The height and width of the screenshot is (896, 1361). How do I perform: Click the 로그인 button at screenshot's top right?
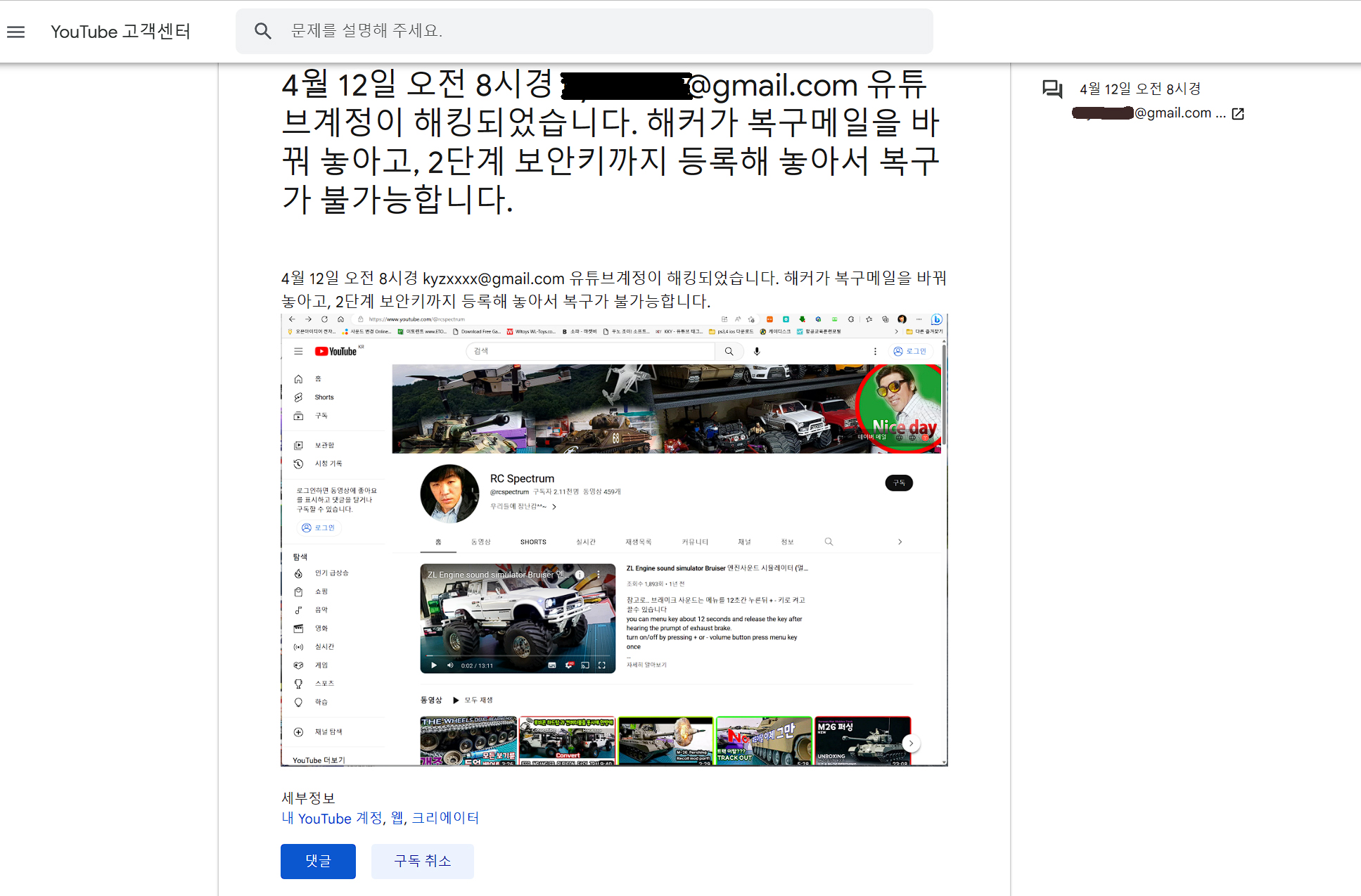tap(909, 351)
